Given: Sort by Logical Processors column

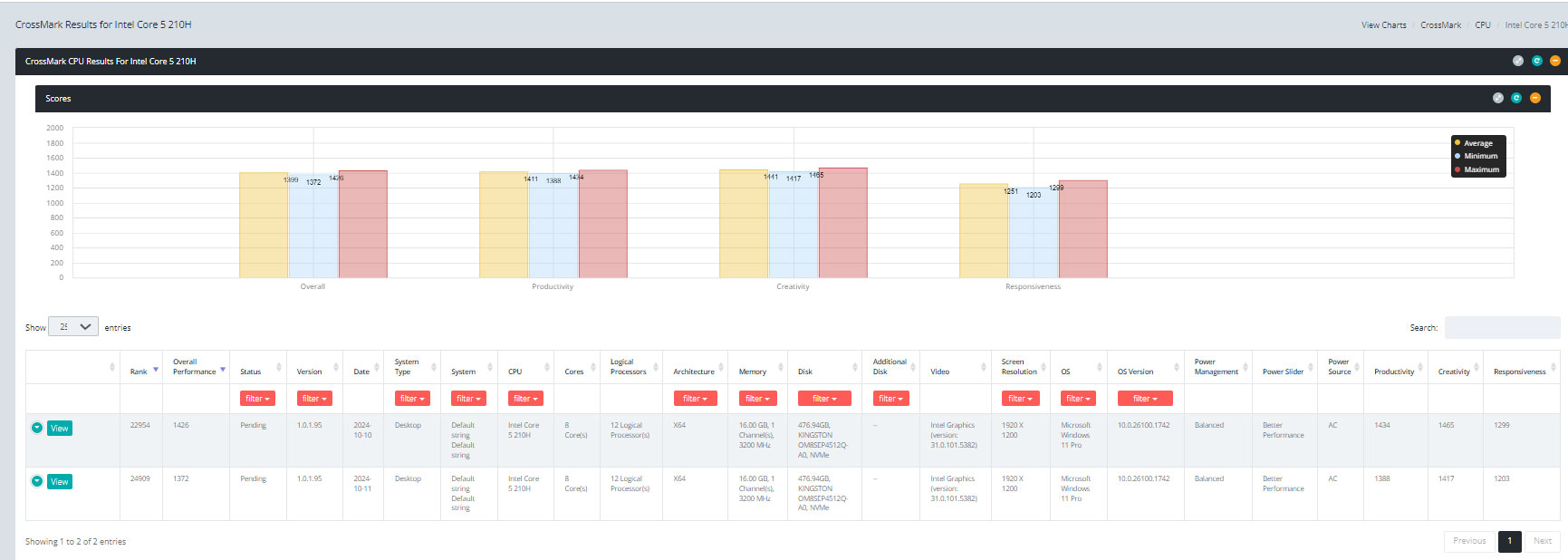Looking at the screenshot, I should coord(631,367).
